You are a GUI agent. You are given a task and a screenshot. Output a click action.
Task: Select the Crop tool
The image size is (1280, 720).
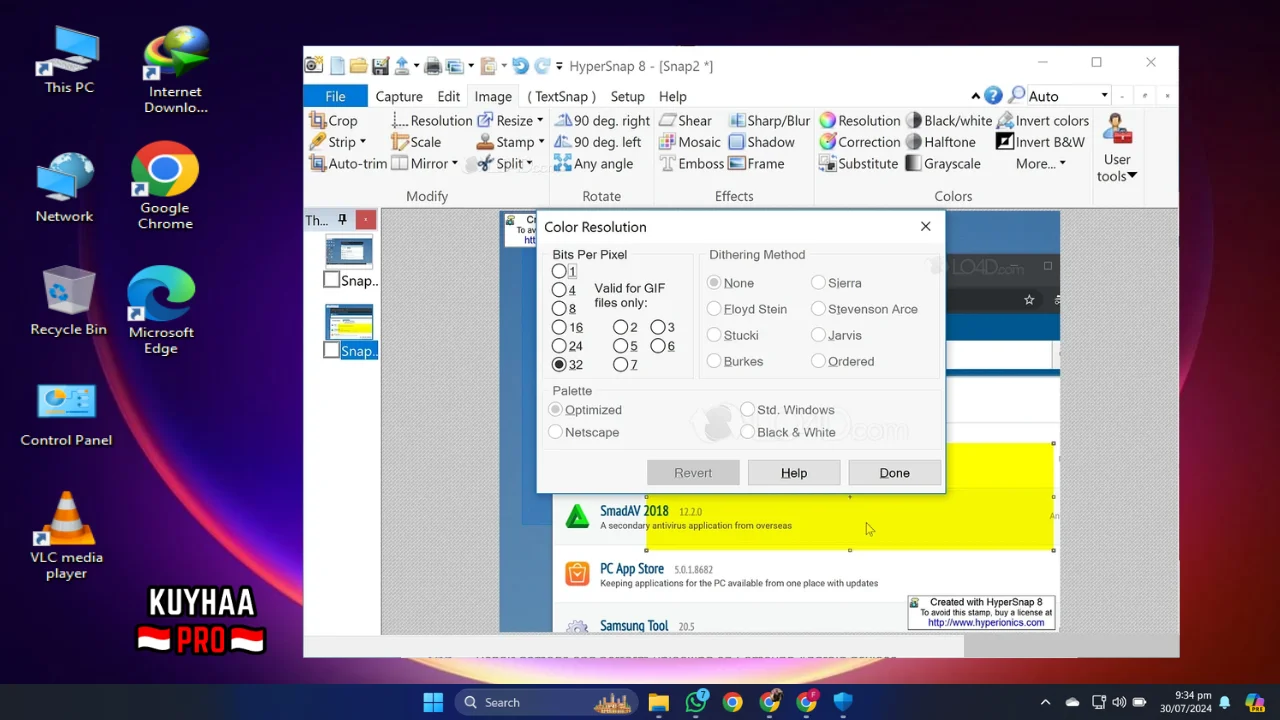click(x=333, y=120)
